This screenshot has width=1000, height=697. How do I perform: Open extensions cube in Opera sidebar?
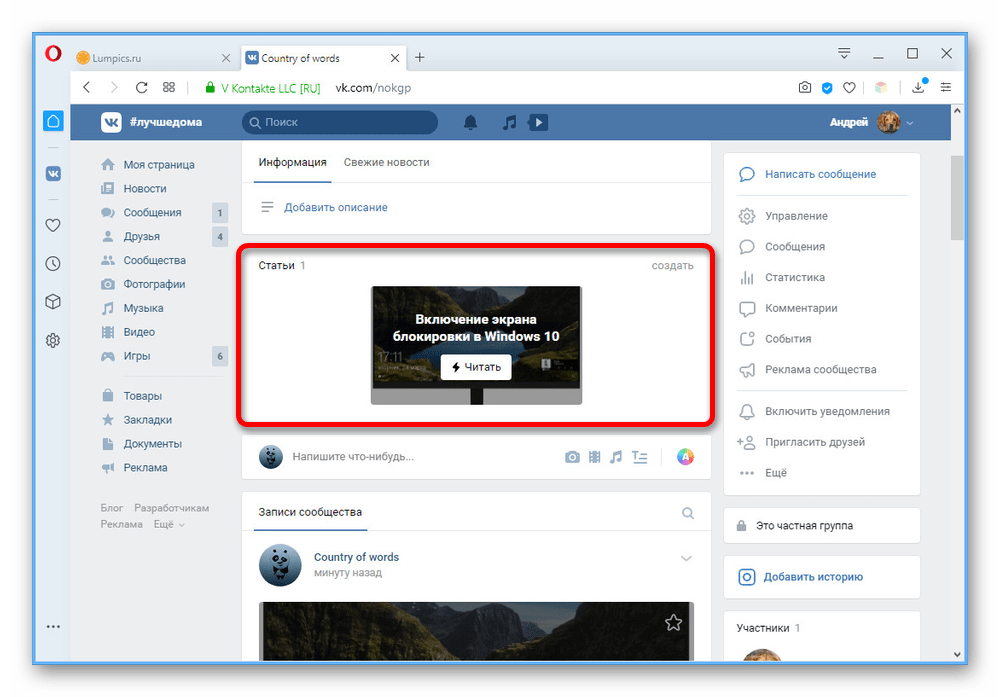click(x=53, y=302)
